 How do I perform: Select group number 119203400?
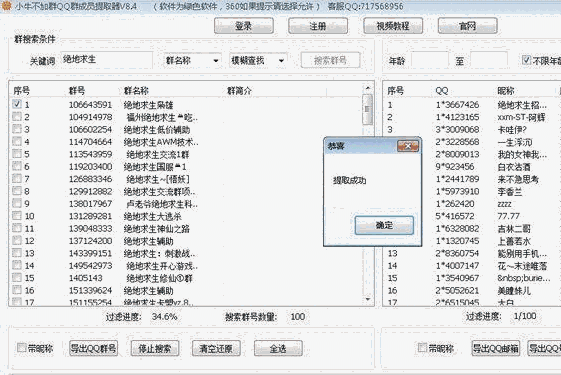tap(91, 167)
